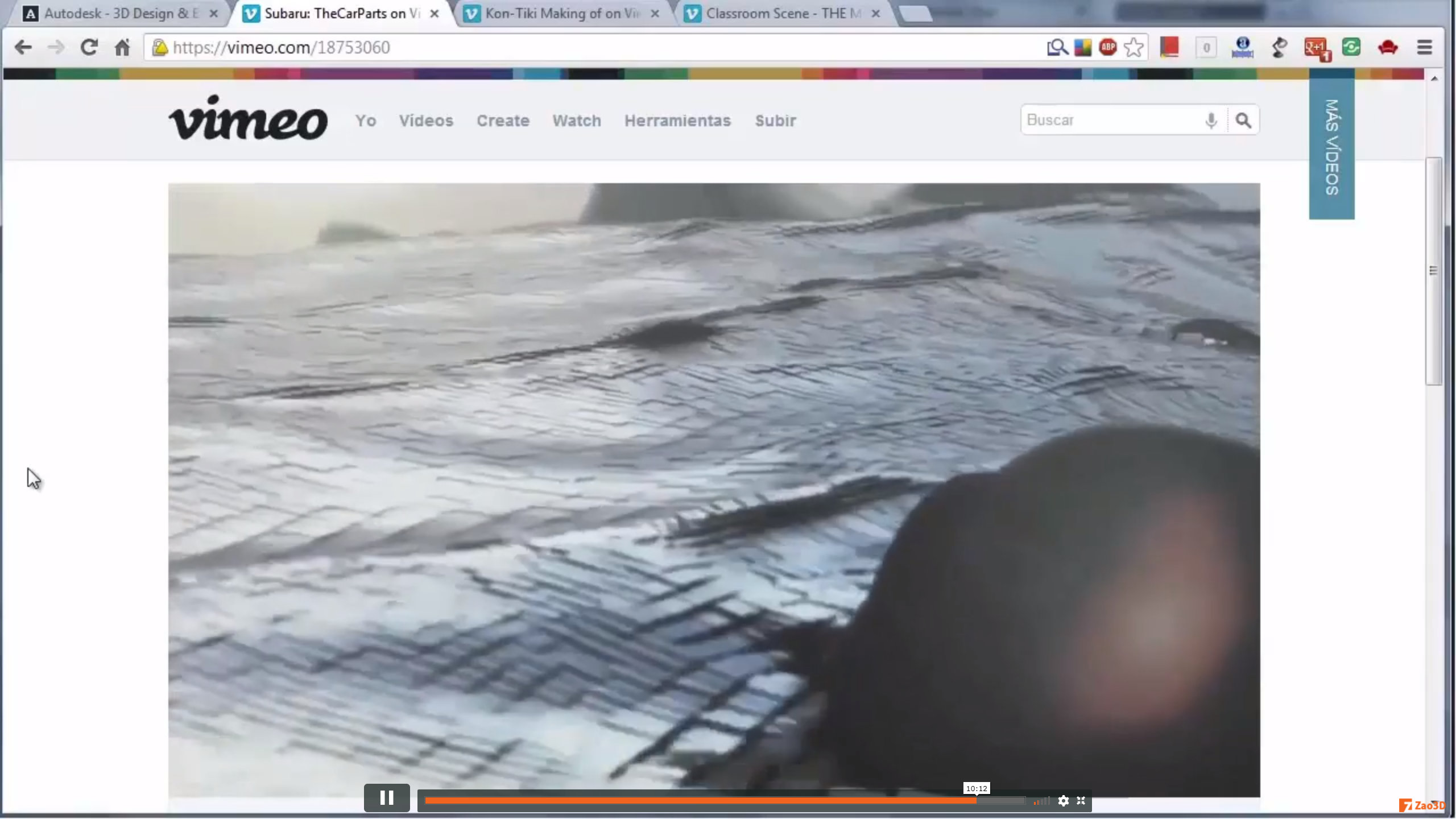Go back to the previous page

23,47
